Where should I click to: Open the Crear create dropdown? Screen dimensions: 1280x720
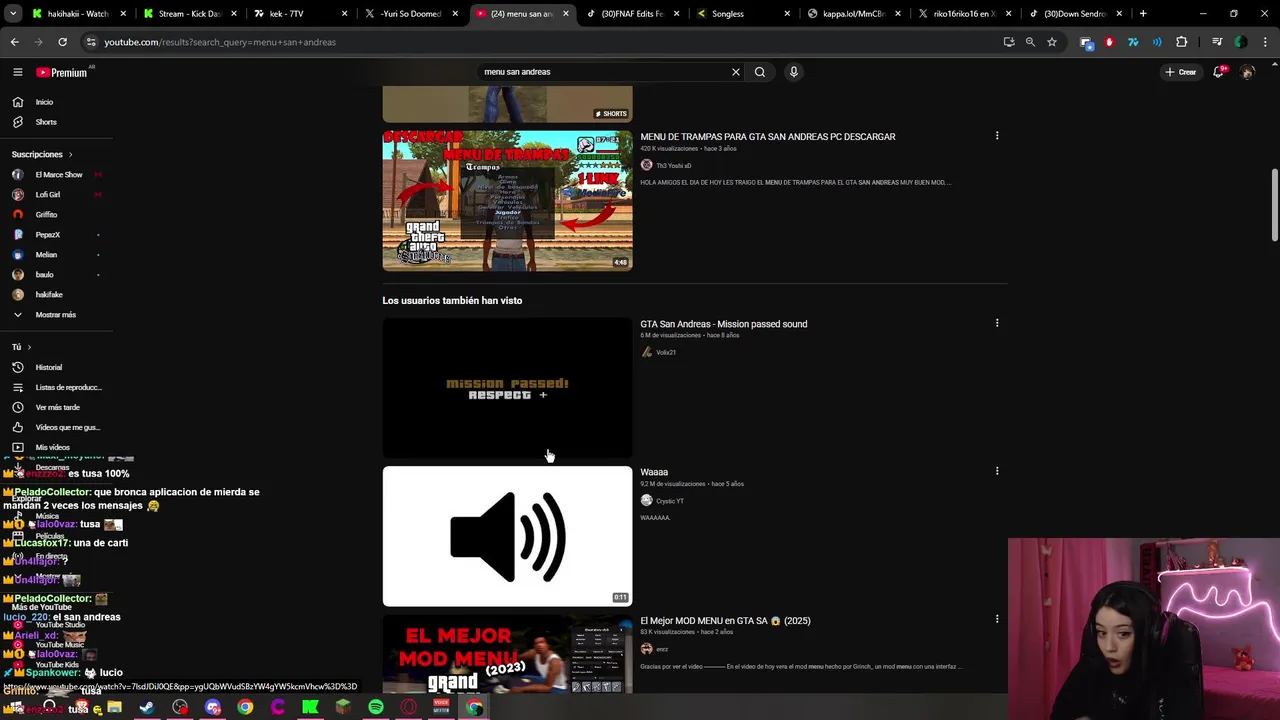point(1180,72)
